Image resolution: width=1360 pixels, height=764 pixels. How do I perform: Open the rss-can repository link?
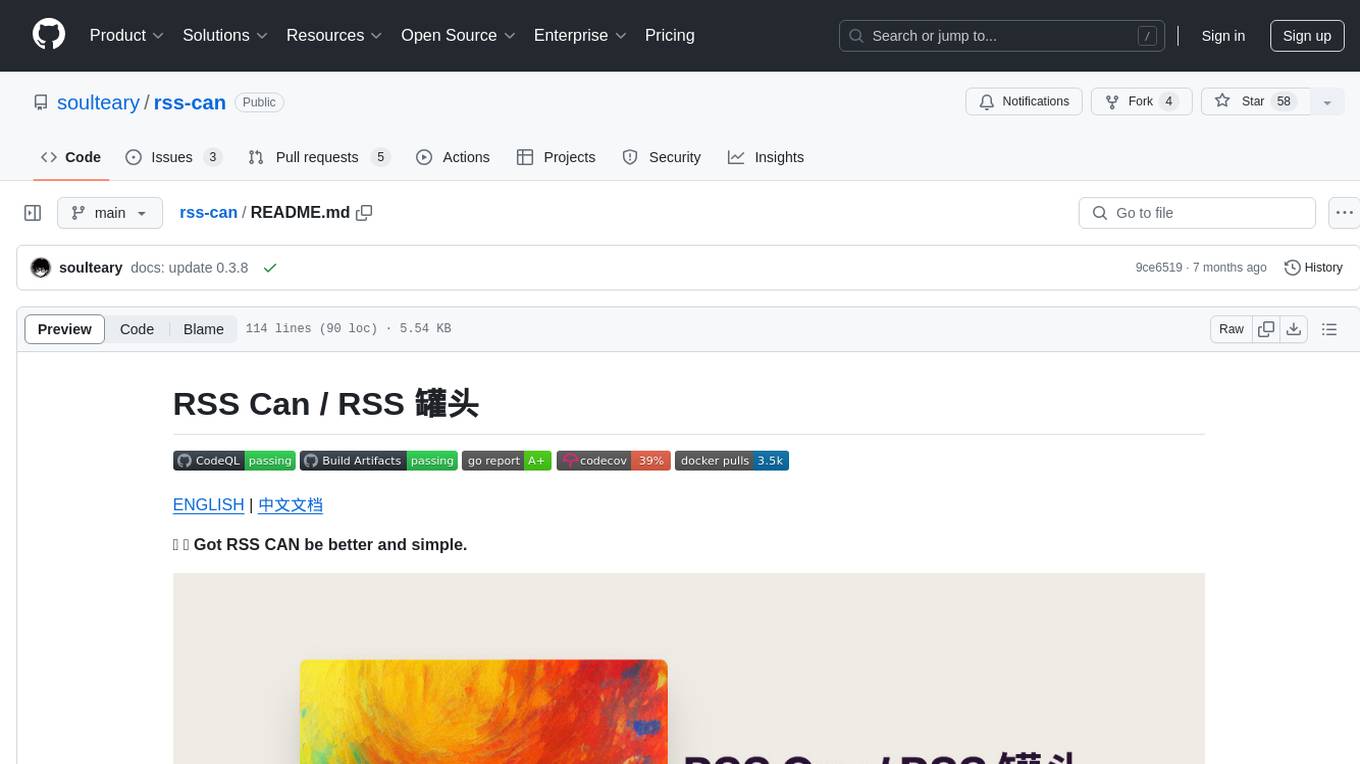pos(190,102)
